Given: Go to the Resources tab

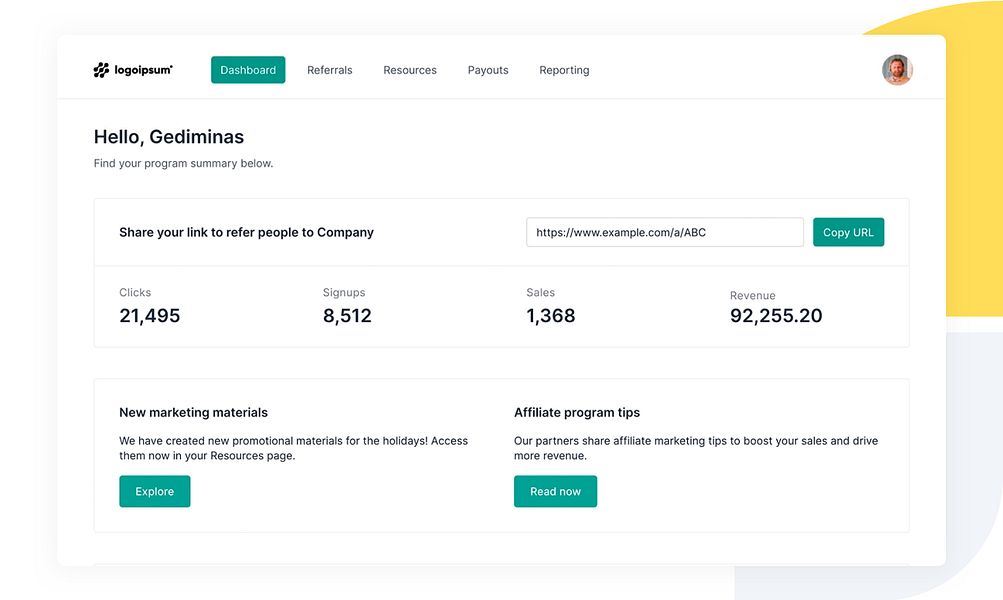Looking at the screenshot, I should [410, 70].
